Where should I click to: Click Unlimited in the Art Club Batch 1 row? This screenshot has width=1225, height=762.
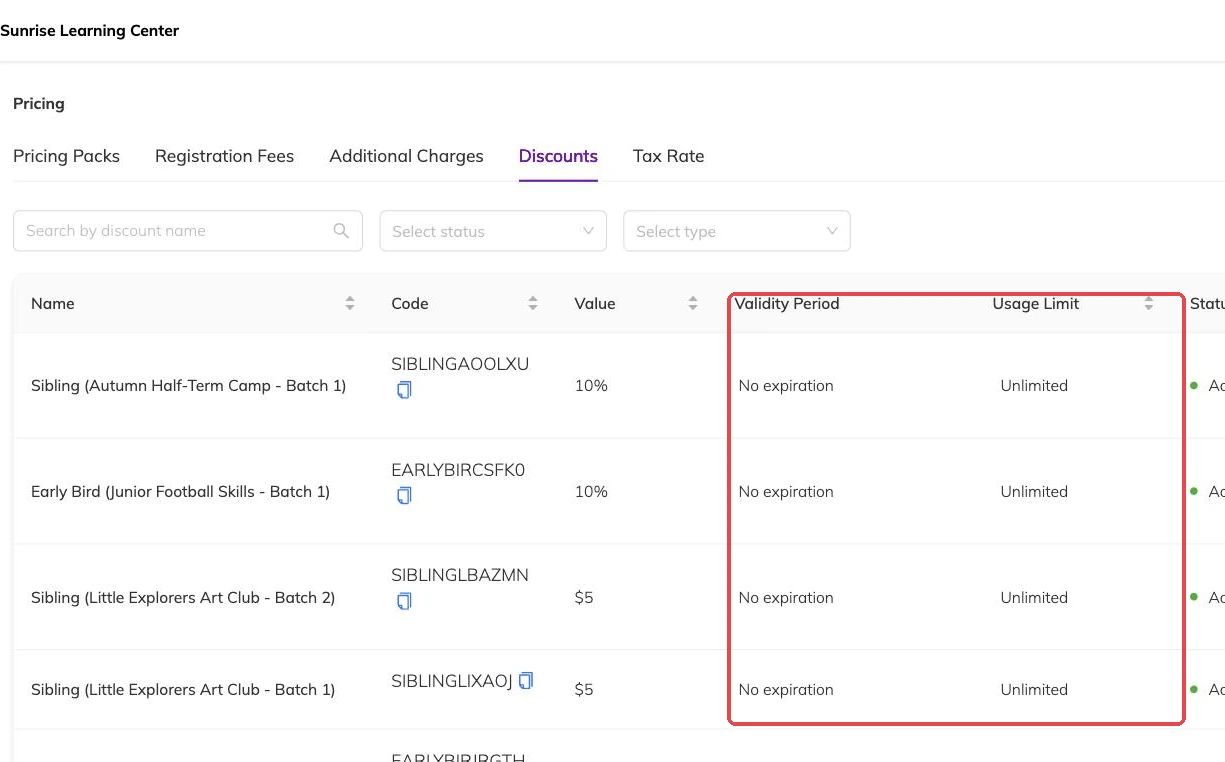[1034, 690]
